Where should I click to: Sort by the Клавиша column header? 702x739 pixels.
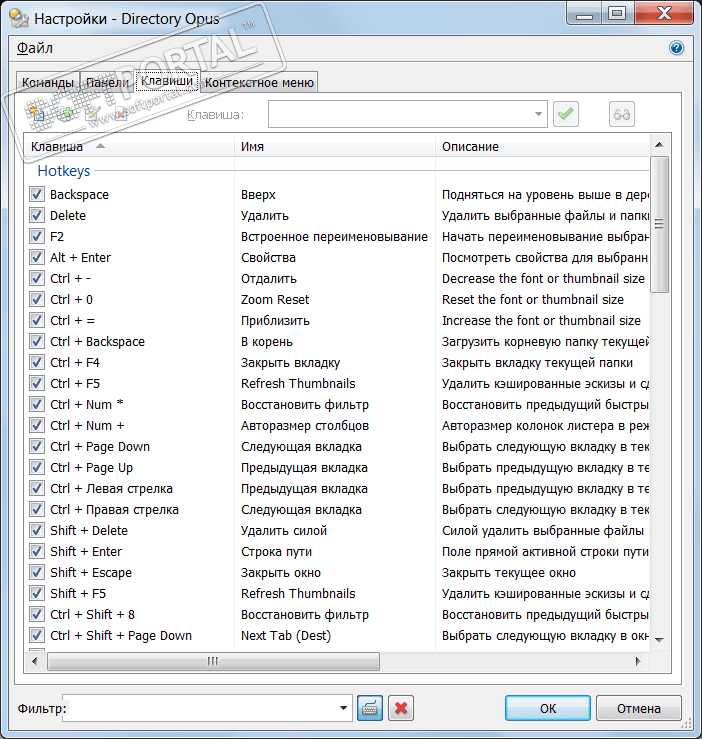click(129, 147)
